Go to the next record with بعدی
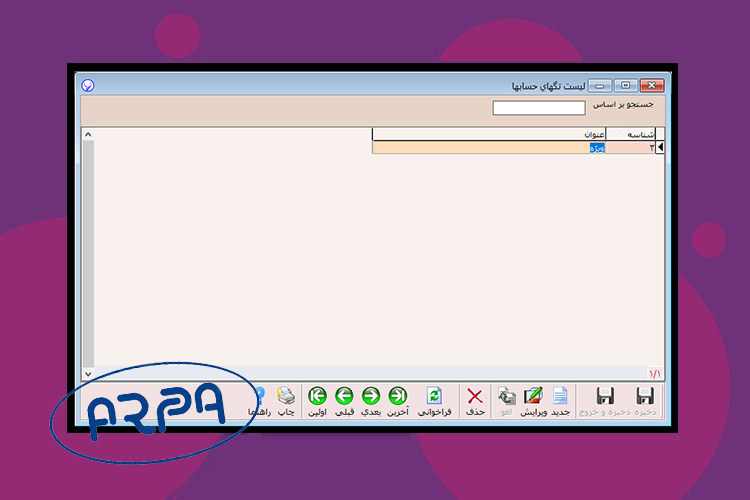750x500 pixels. pos(371,401)
